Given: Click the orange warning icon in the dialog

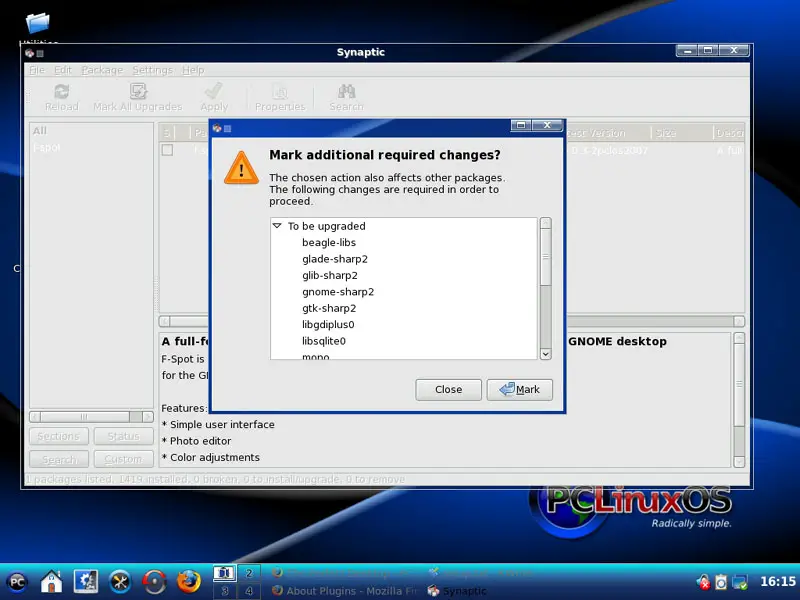Looking at the screenshot, I should coord(241,168).
